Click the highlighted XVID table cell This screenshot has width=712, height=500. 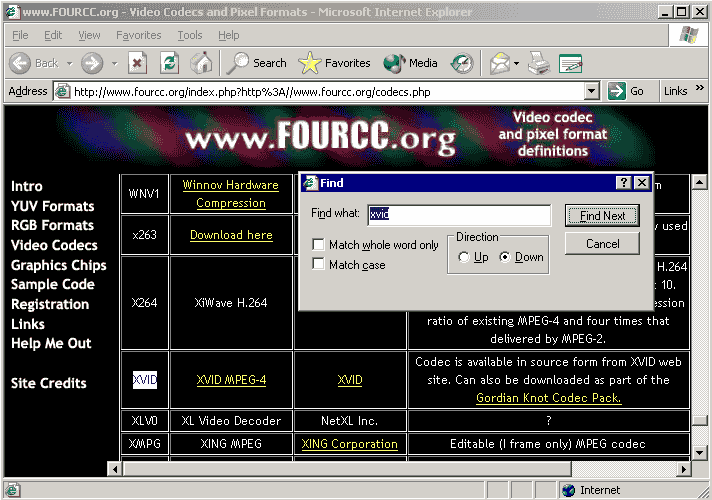[x=145, y=380]
